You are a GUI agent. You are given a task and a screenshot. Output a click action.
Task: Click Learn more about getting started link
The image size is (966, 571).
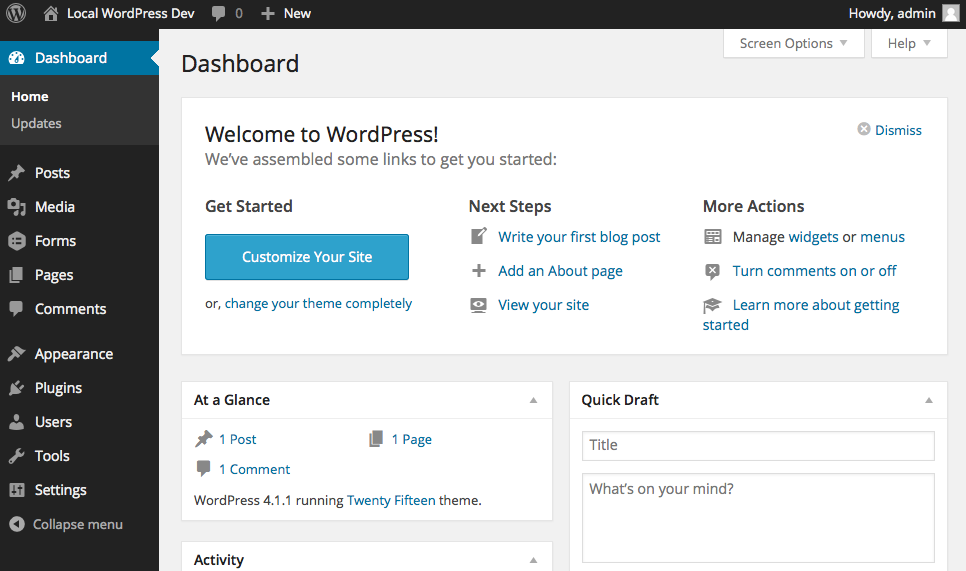(x=801, y=315)
